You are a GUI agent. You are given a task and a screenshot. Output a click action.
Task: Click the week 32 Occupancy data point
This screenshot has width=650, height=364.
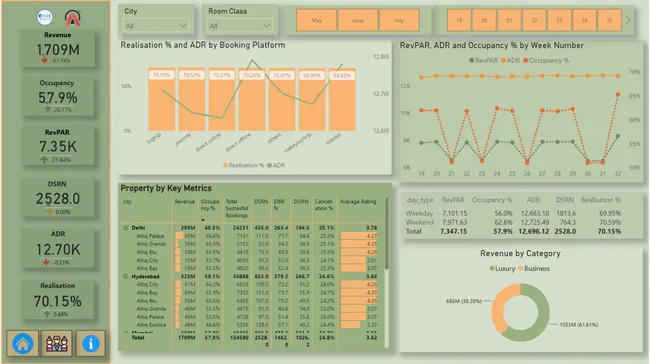tap(618, 95)
